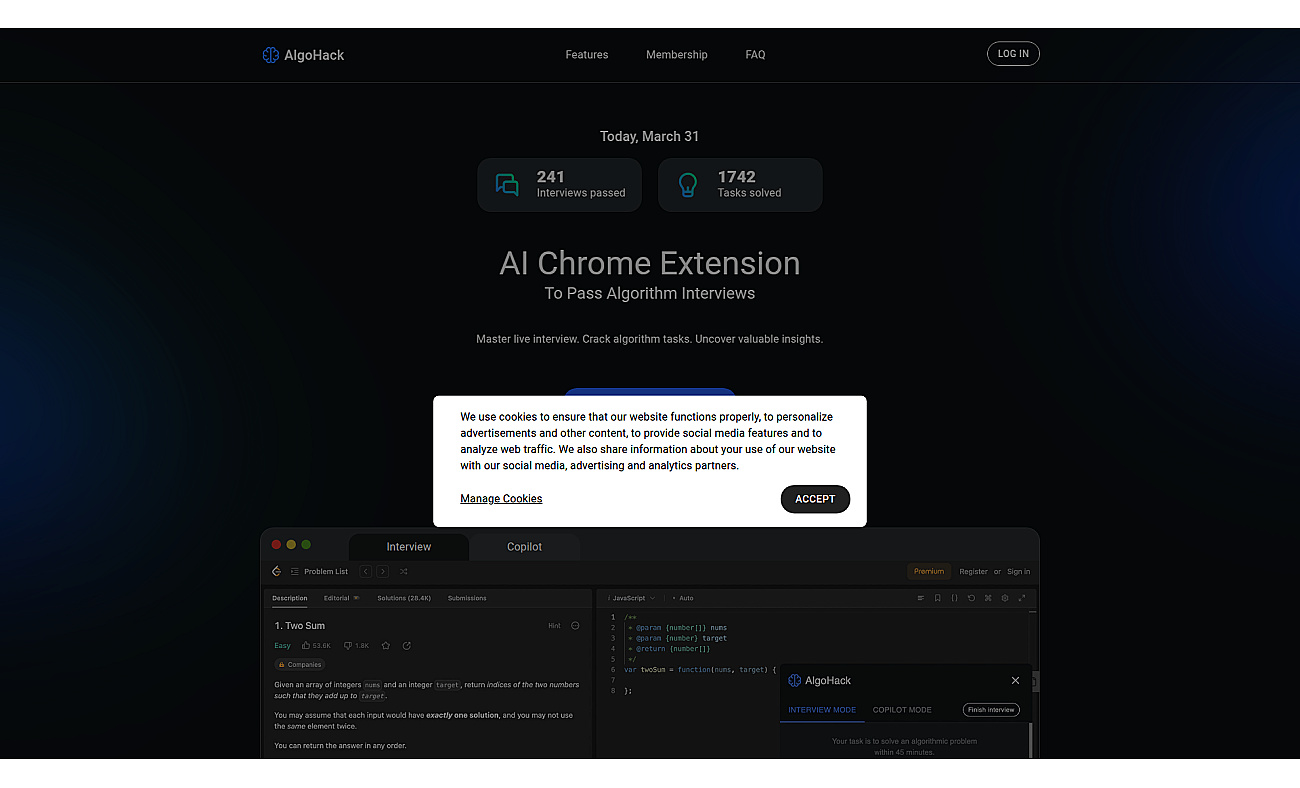Click the chat bubbles icon beside Interviews passed

click(x=507, y=185)
